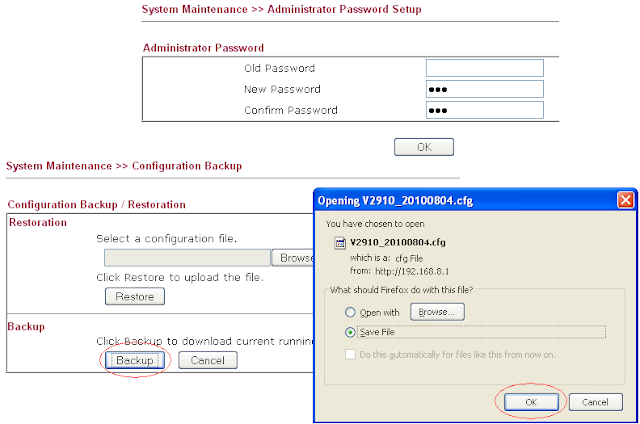Click the Configuration Backup page heading
Viewport: 640px width, 424px height.
[x=124, y=166]
